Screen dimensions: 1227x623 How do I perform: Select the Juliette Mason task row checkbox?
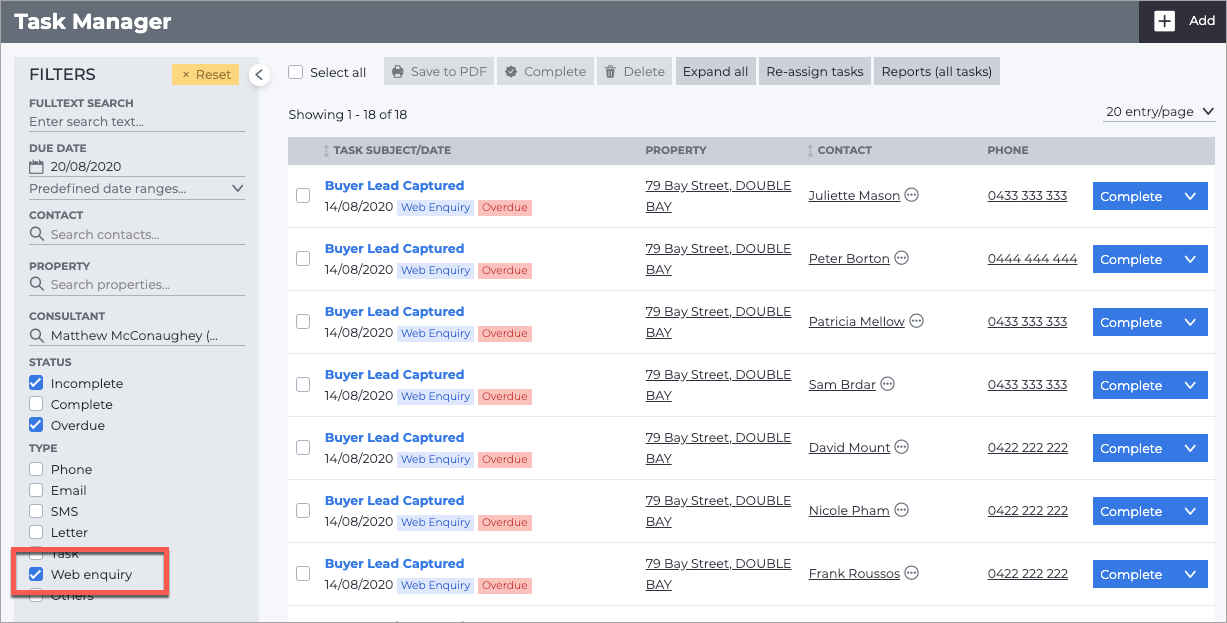click(x=303, y=196)
